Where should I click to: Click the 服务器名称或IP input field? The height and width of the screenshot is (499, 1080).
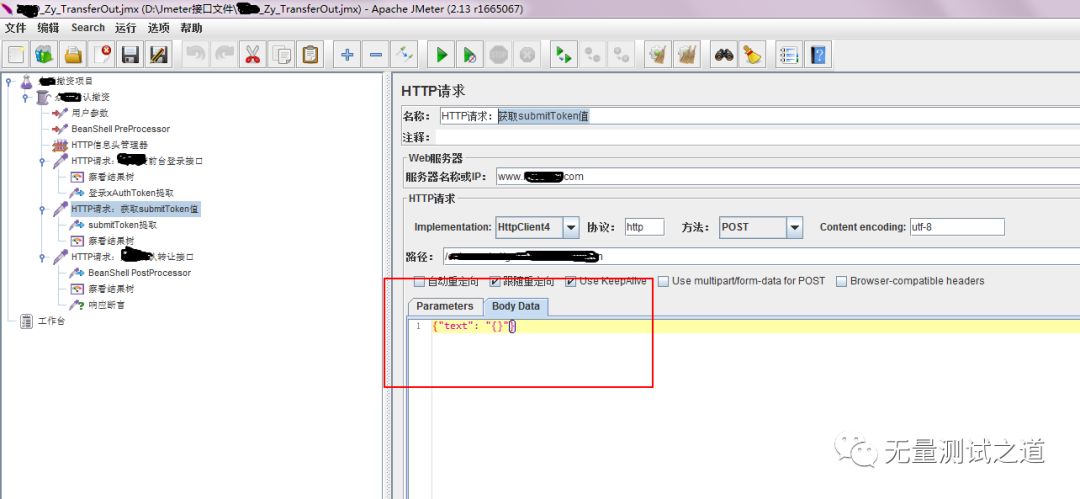(x=787, y=176)
